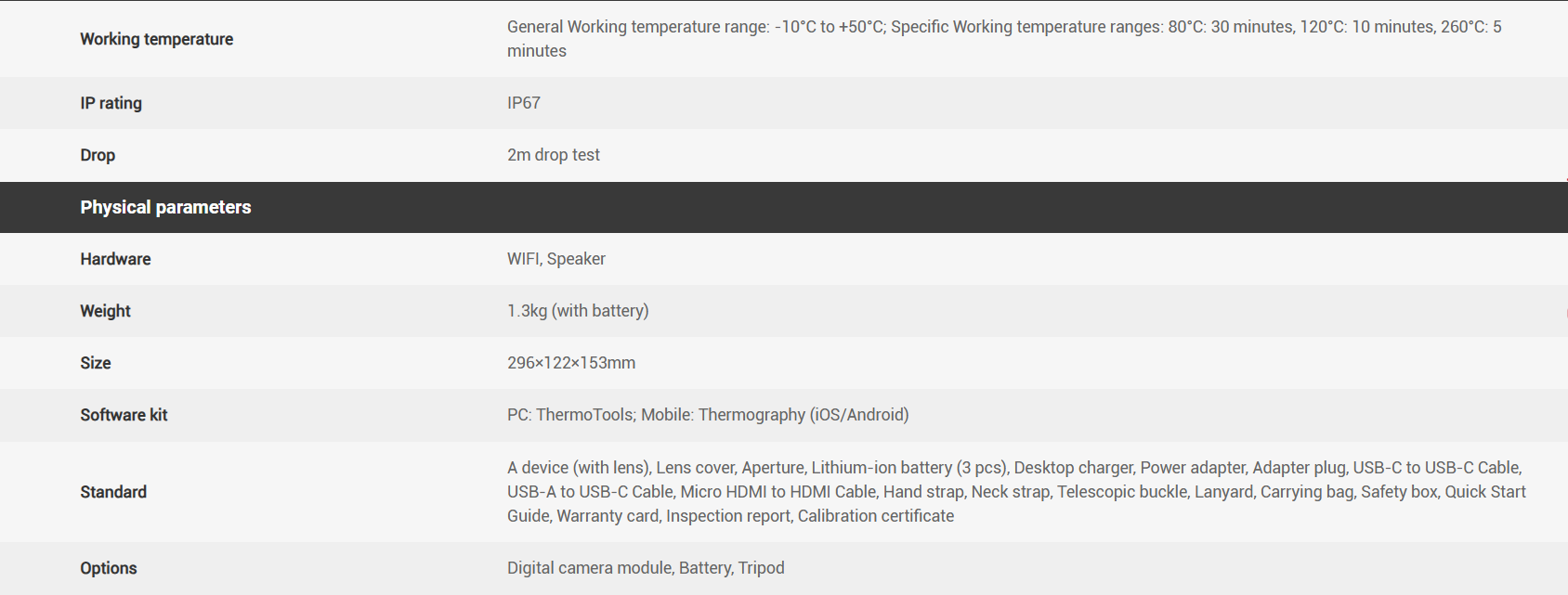Image resolution: width=1568 pixels, height=595 pixels.
Task: Select the Weight row label
Action: click(105, 311)
